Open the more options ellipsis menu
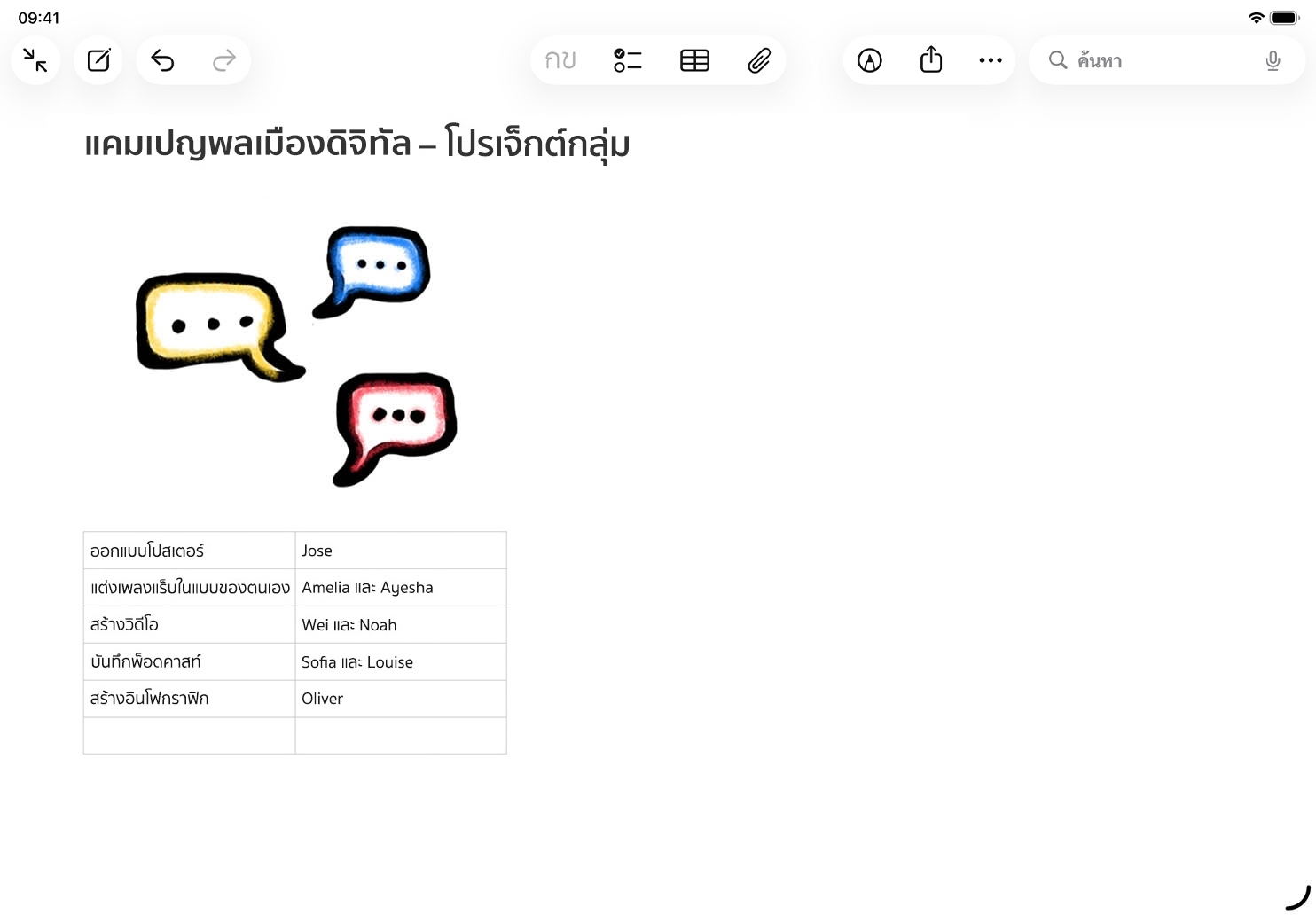This screenshot has width=1316, height=915. 991,60
